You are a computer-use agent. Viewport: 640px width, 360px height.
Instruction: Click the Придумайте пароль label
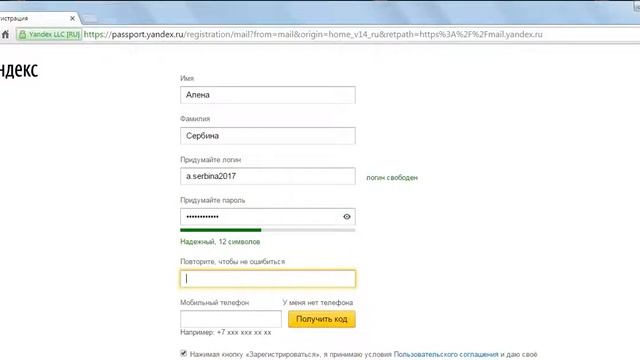213,200
